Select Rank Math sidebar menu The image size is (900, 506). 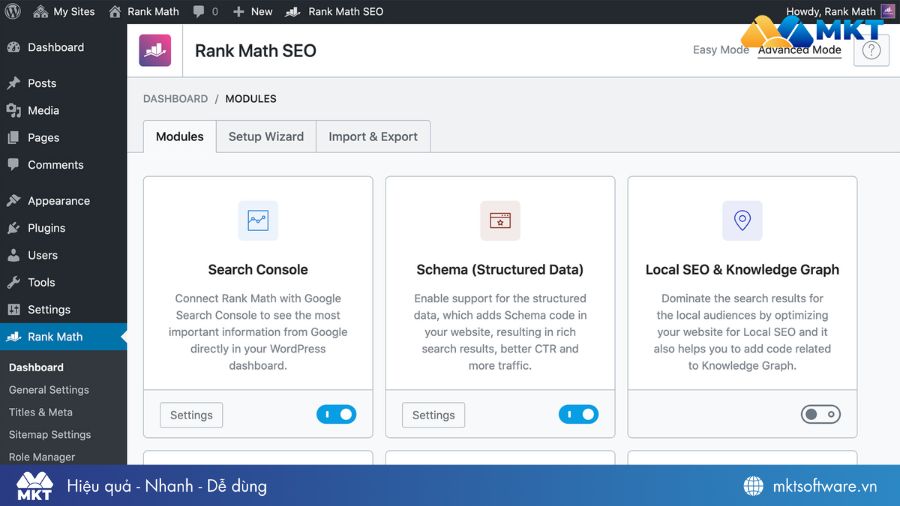point(63,337)
